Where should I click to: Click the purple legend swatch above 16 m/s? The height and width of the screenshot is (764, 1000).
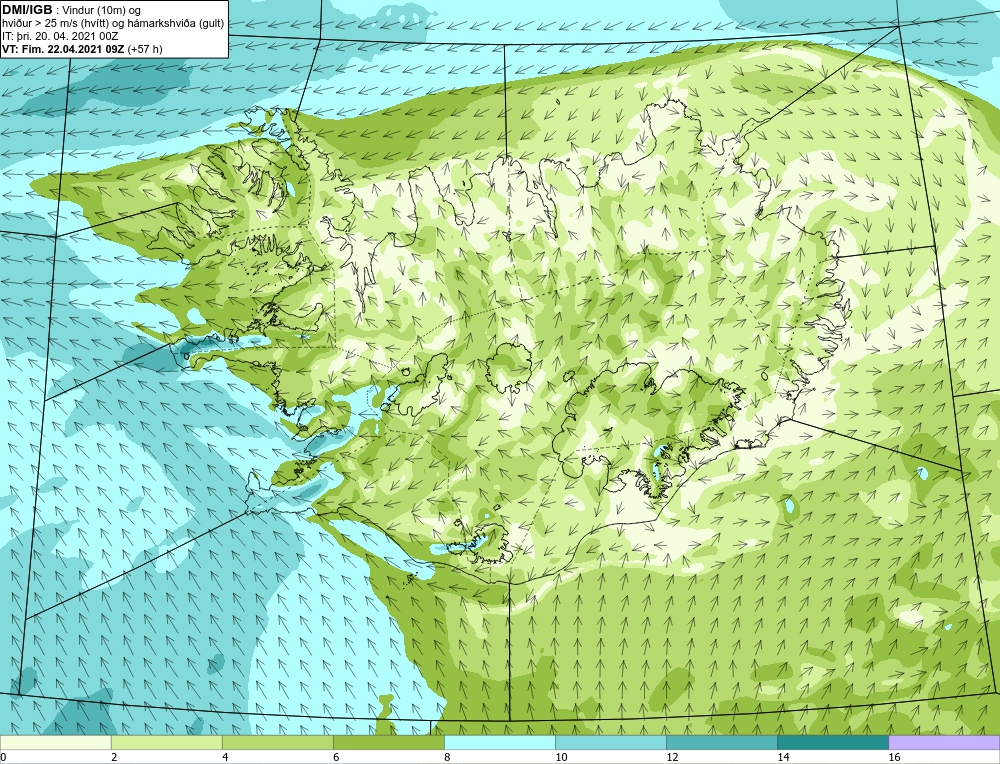pos(944,743)
